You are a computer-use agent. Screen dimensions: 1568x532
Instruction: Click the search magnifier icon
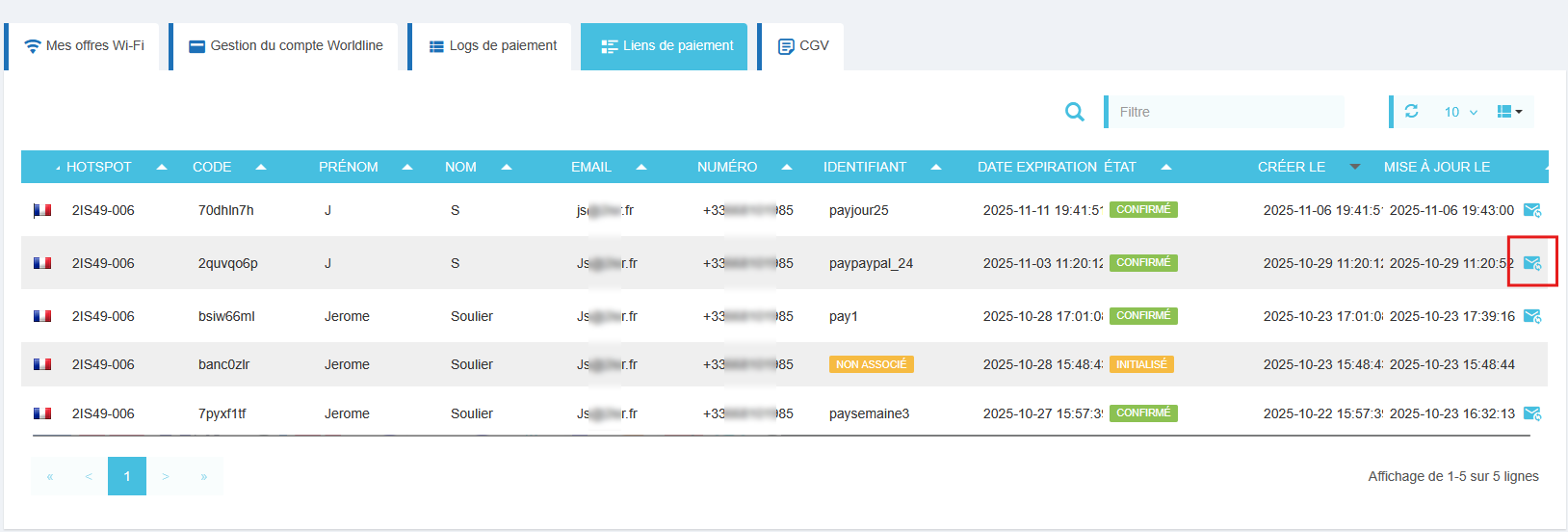1075,112
